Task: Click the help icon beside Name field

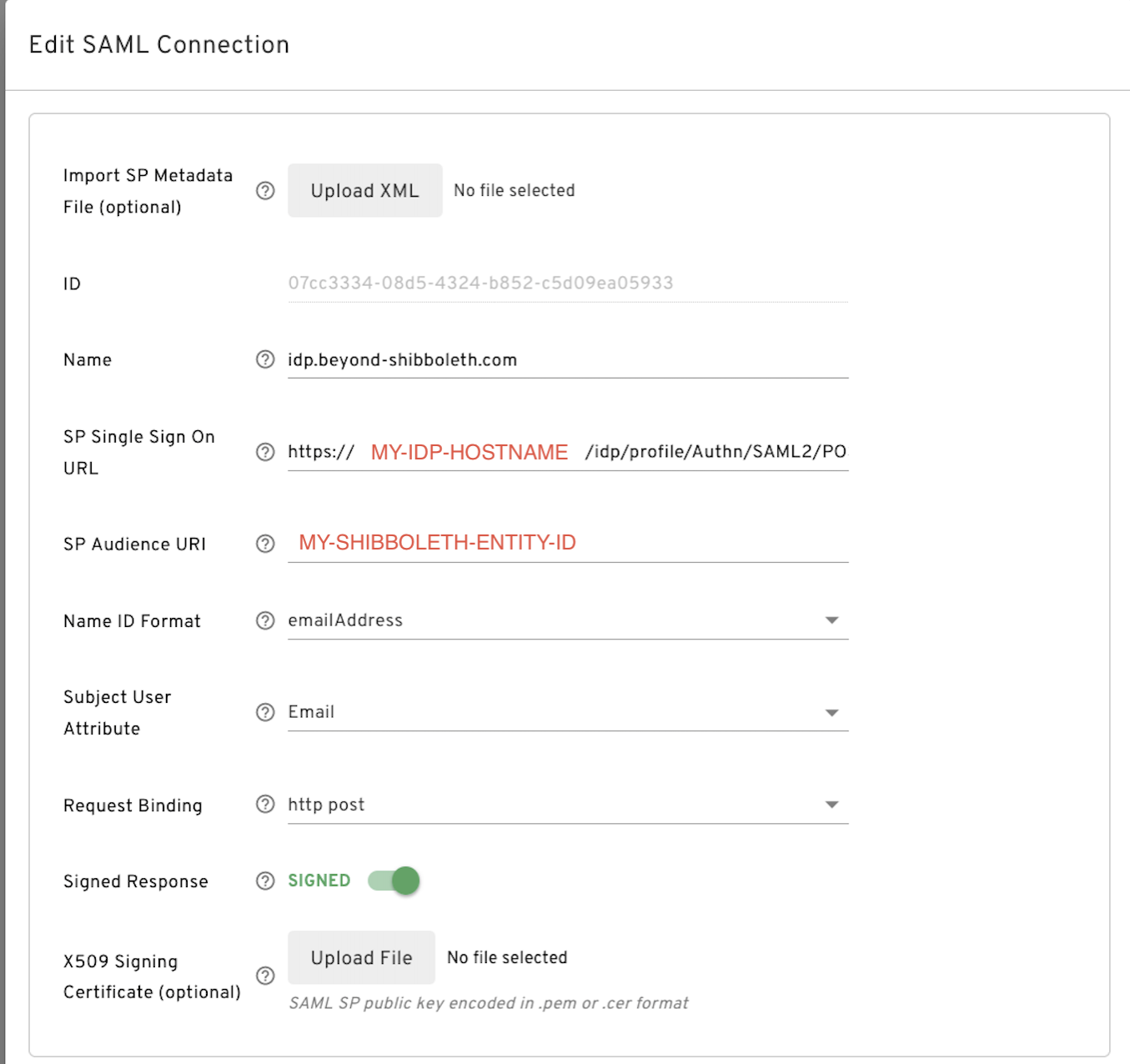Action: [x=265, y=359]
